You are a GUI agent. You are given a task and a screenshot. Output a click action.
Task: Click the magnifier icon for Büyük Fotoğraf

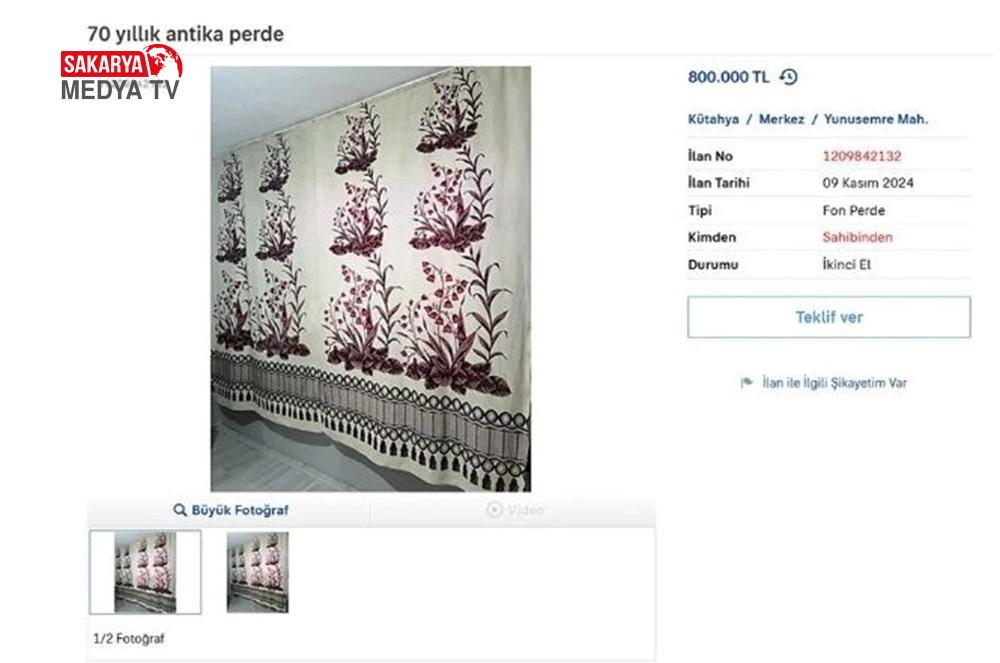pyautogui.click(x=180, y=510)
